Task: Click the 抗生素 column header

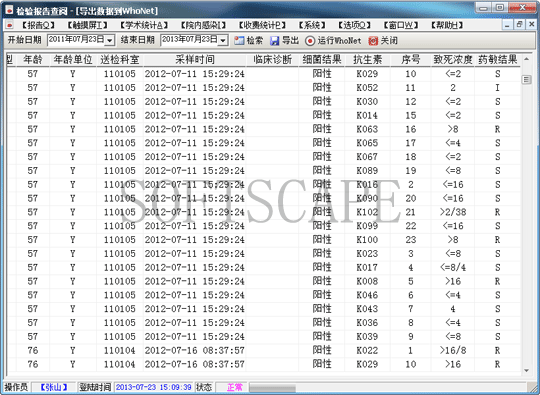Action: pos(367,60)
